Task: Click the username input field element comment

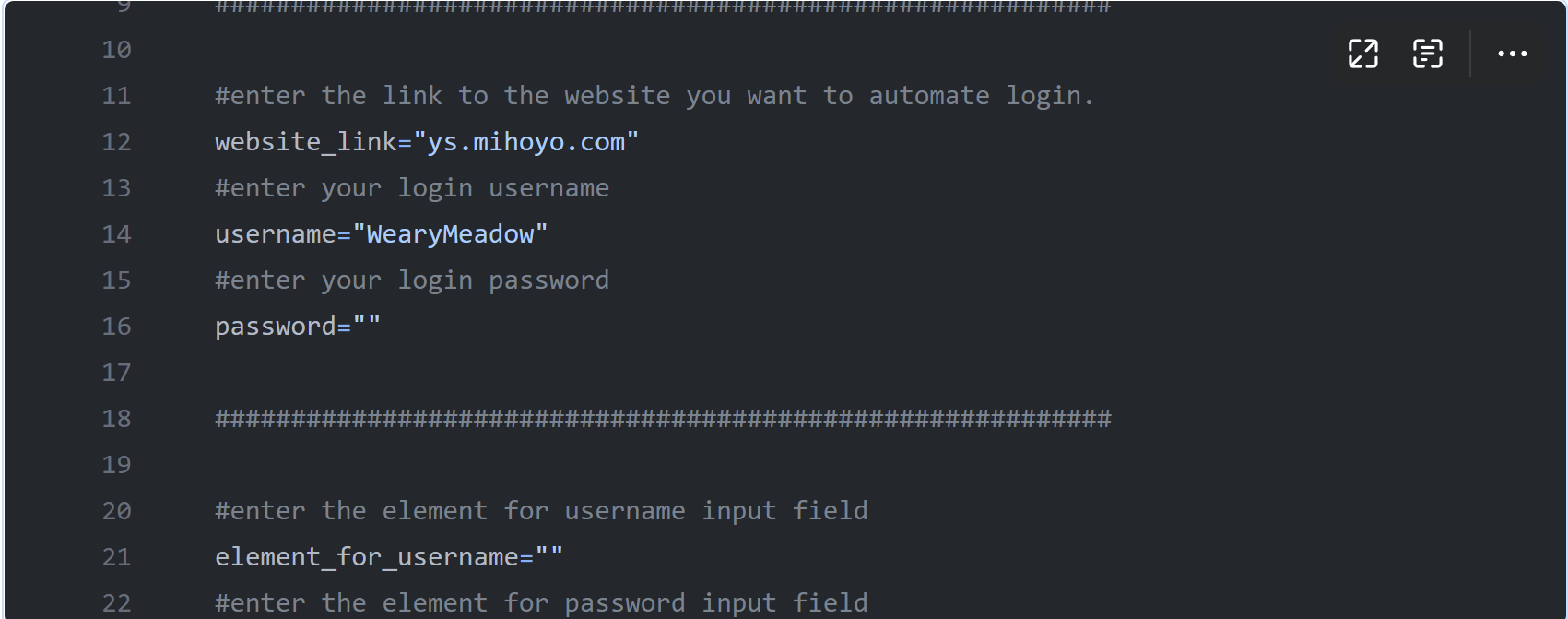Action: (x=541, y=511)
